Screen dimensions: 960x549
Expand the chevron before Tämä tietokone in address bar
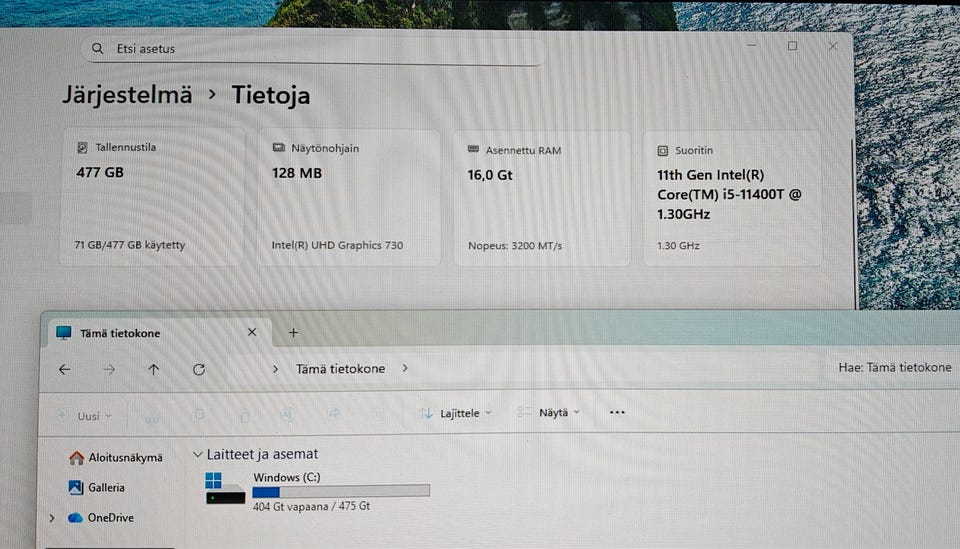[275, 369]
